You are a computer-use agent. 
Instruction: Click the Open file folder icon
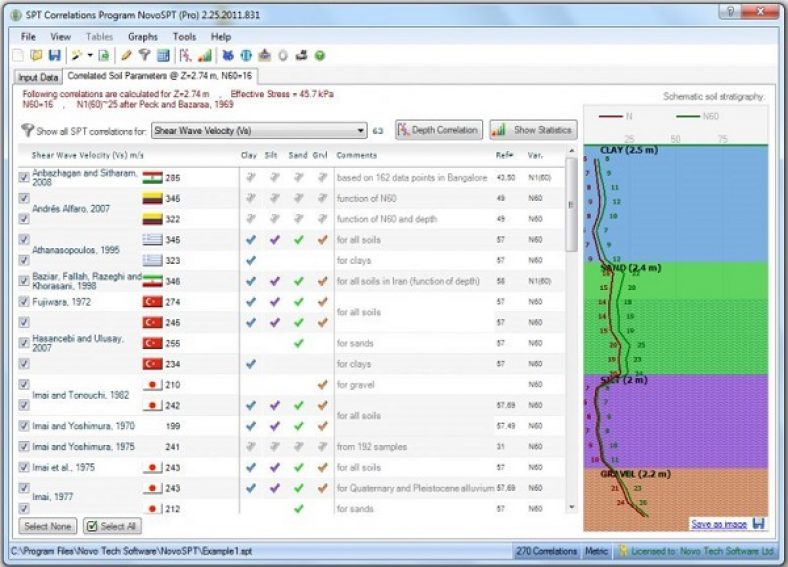pyautogui.click(x=36, y=56)
